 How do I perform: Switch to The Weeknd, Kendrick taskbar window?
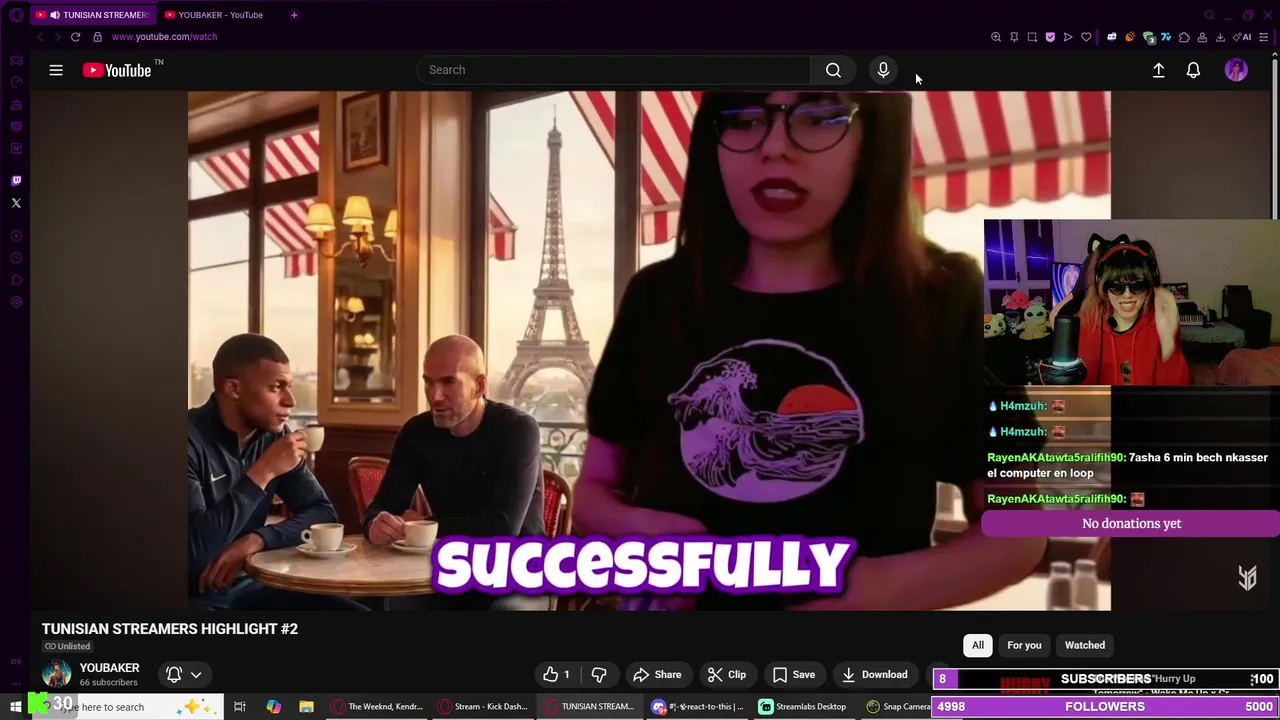378,707
